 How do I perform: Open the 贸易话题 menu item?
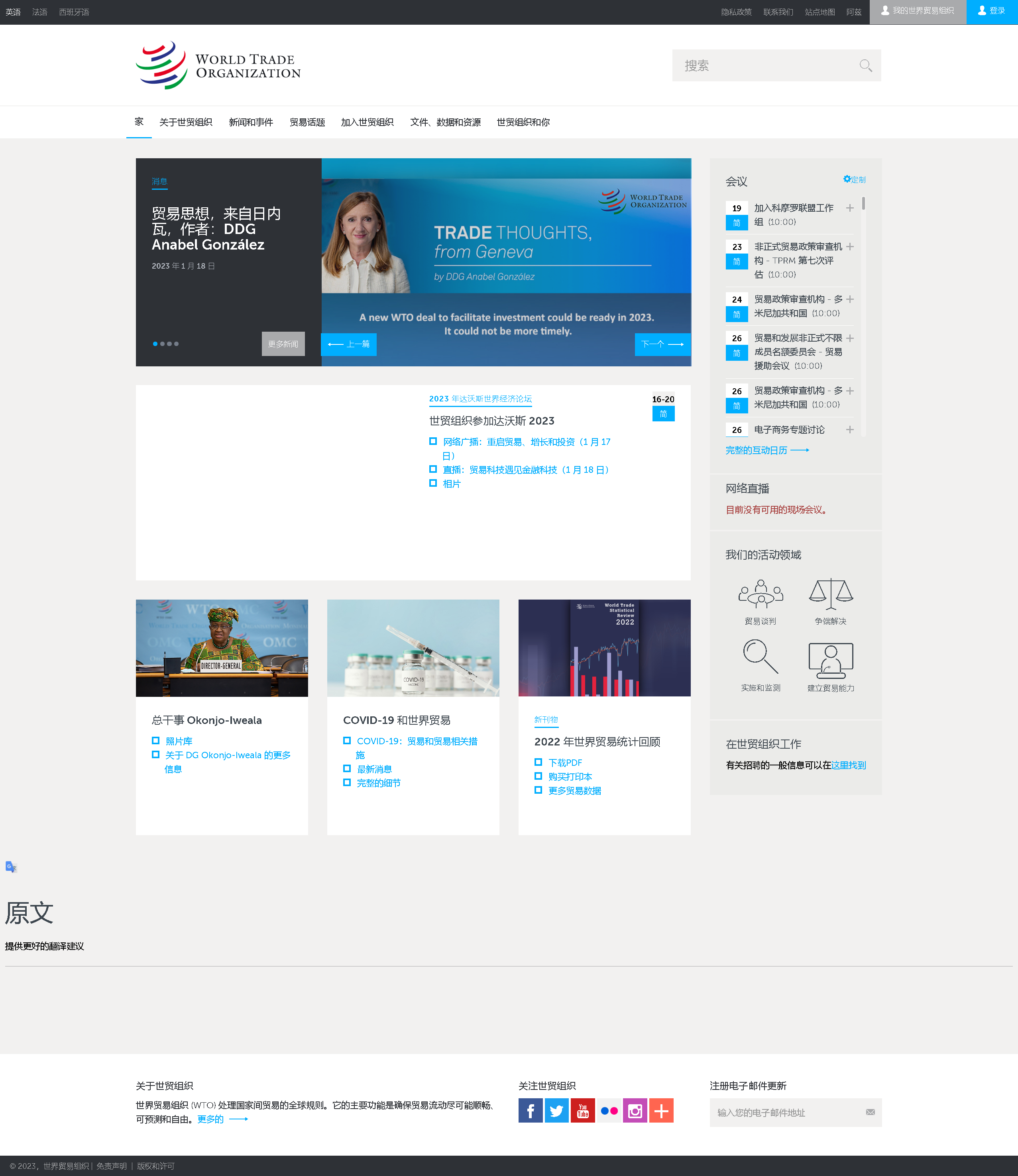point(307,122)
